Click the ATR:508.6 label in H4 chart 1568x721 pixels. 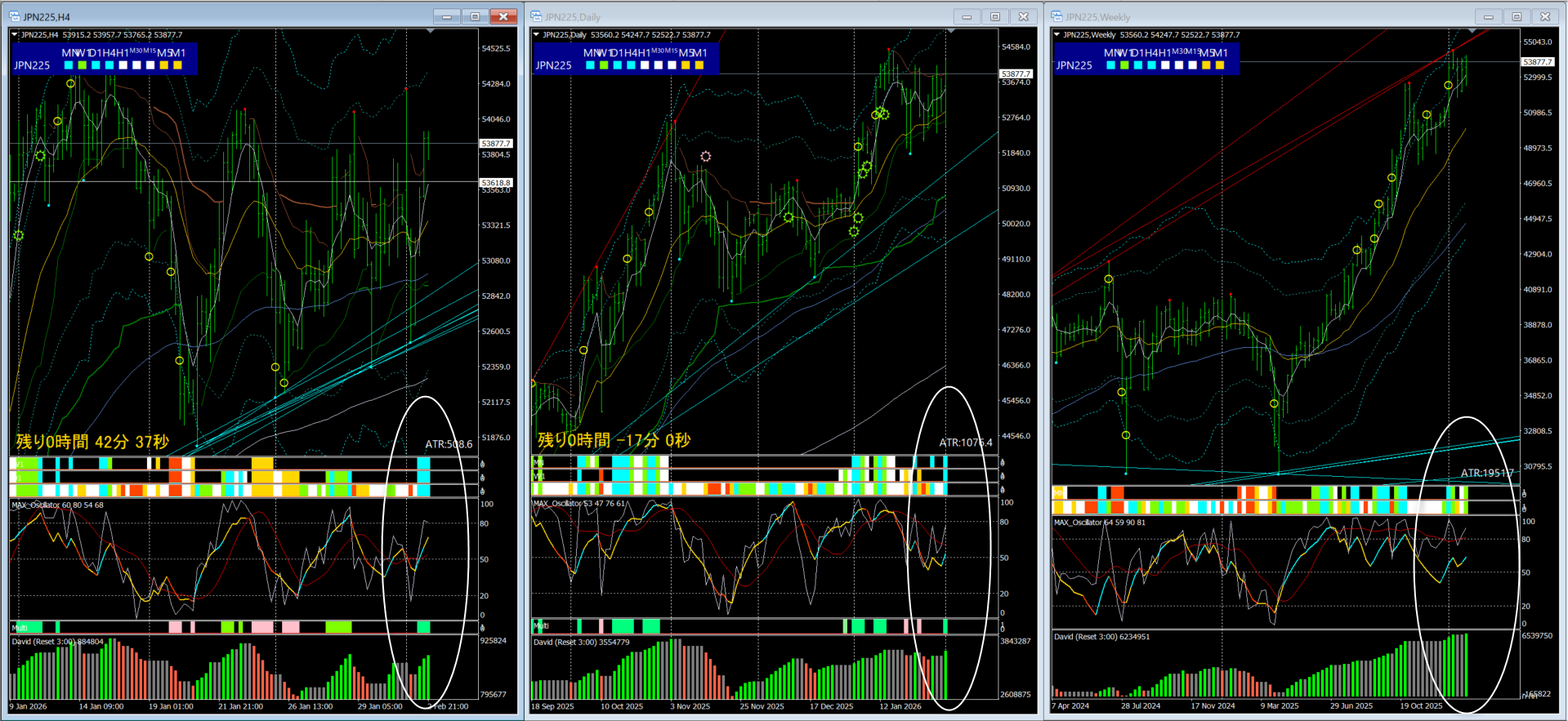tap(449, 444)
